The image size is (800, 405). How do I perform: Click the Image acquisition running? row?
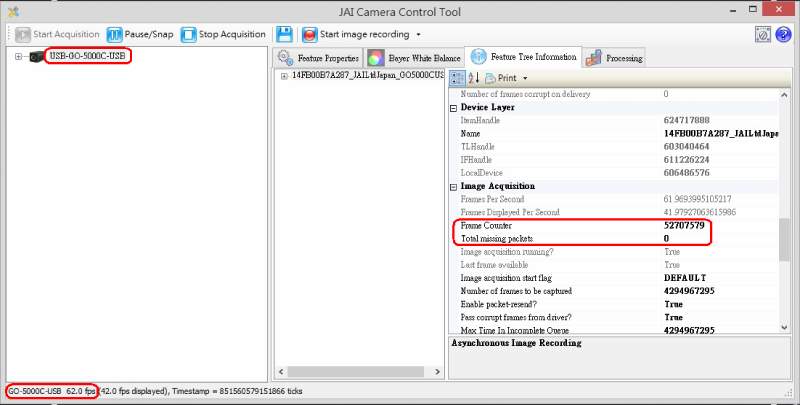click(619, 252)
